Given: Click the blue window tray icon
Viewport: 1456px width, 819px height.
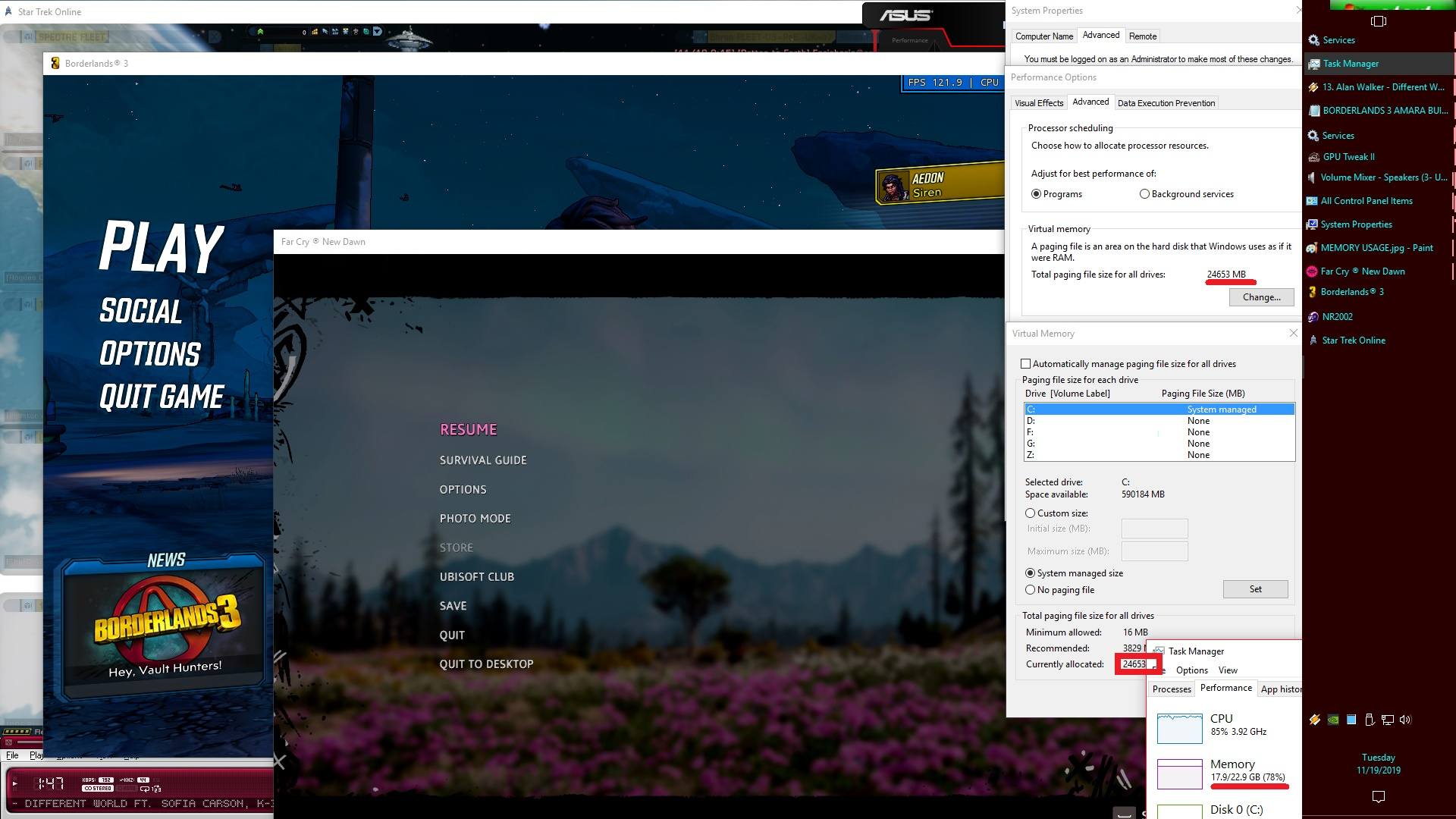Looking at the screenshot, I should (x=1351, y=720).
